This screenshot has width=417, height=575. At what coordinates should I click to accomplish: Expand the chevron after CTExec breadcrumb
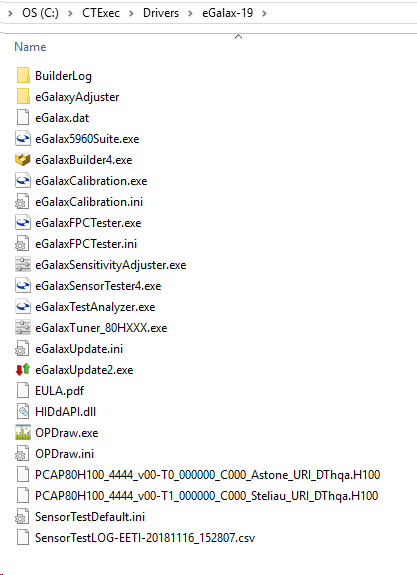(x=131, y=14)
